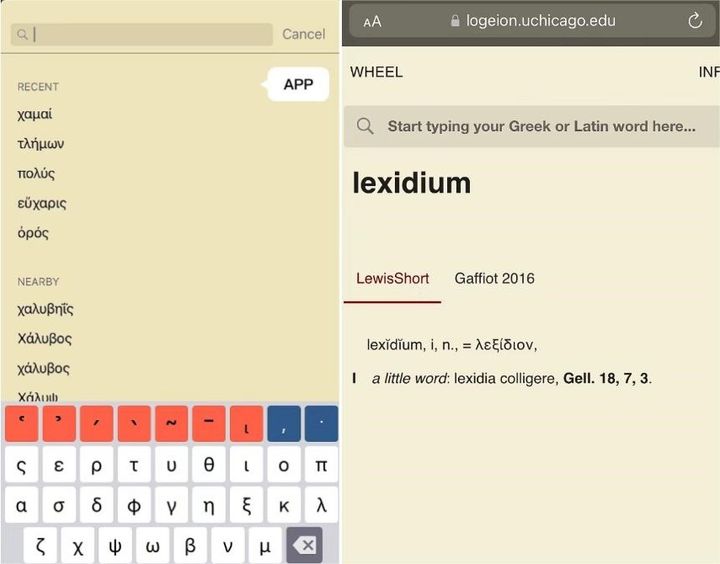Tap the acute accent key
720x564 pixels.
pos(96,423)
